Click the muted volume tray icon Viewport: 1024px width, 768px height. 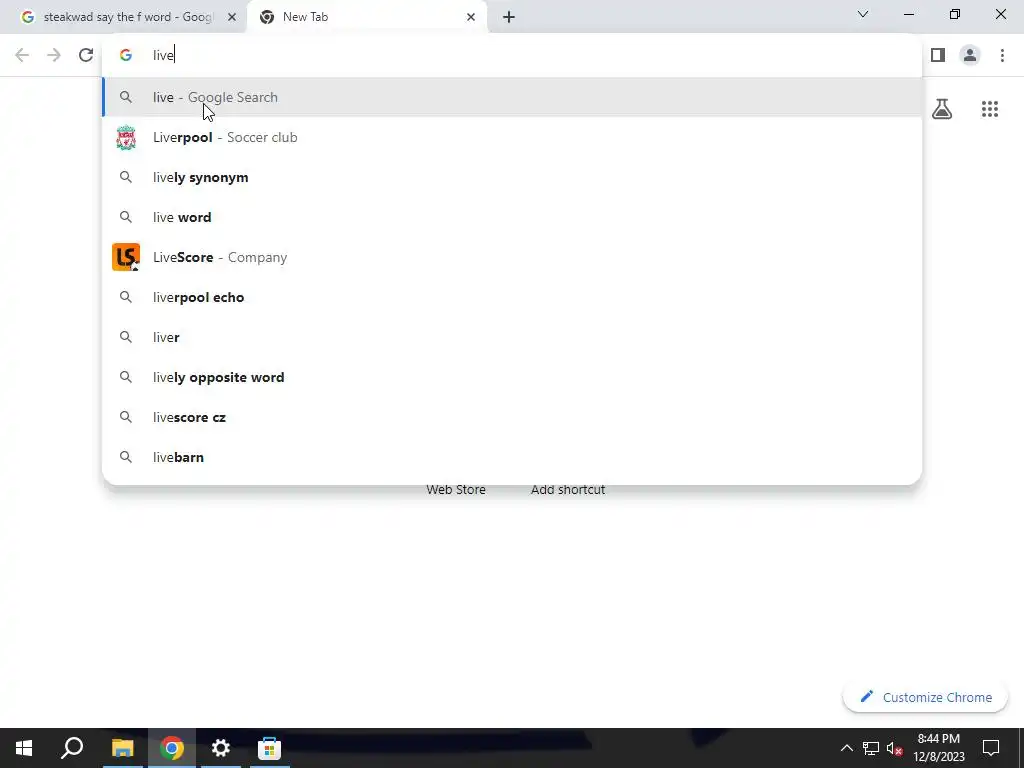tap(895, 748)
